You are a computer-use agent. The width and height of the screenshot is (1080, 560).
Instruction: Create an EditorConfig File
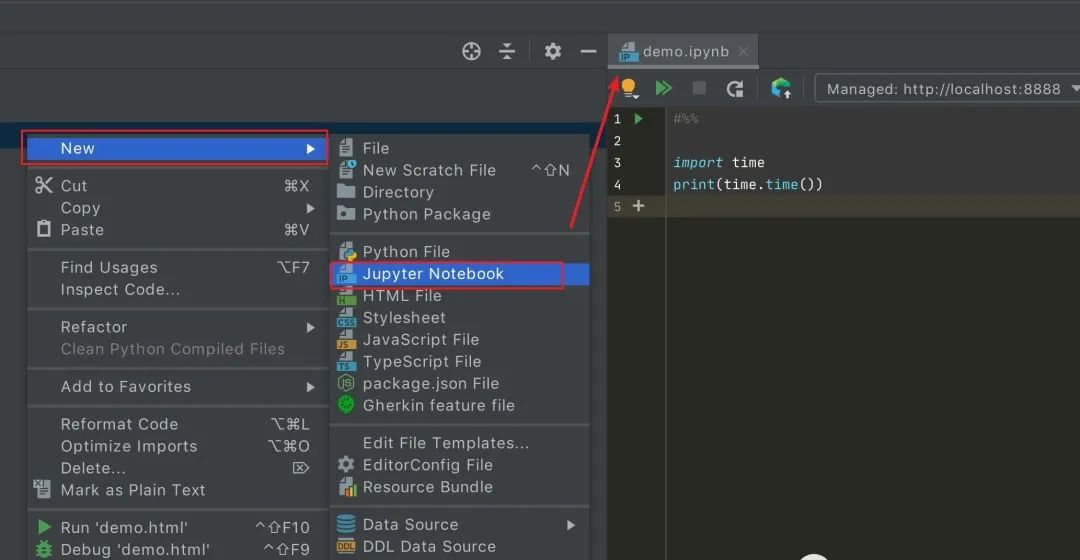coord(459,465)
